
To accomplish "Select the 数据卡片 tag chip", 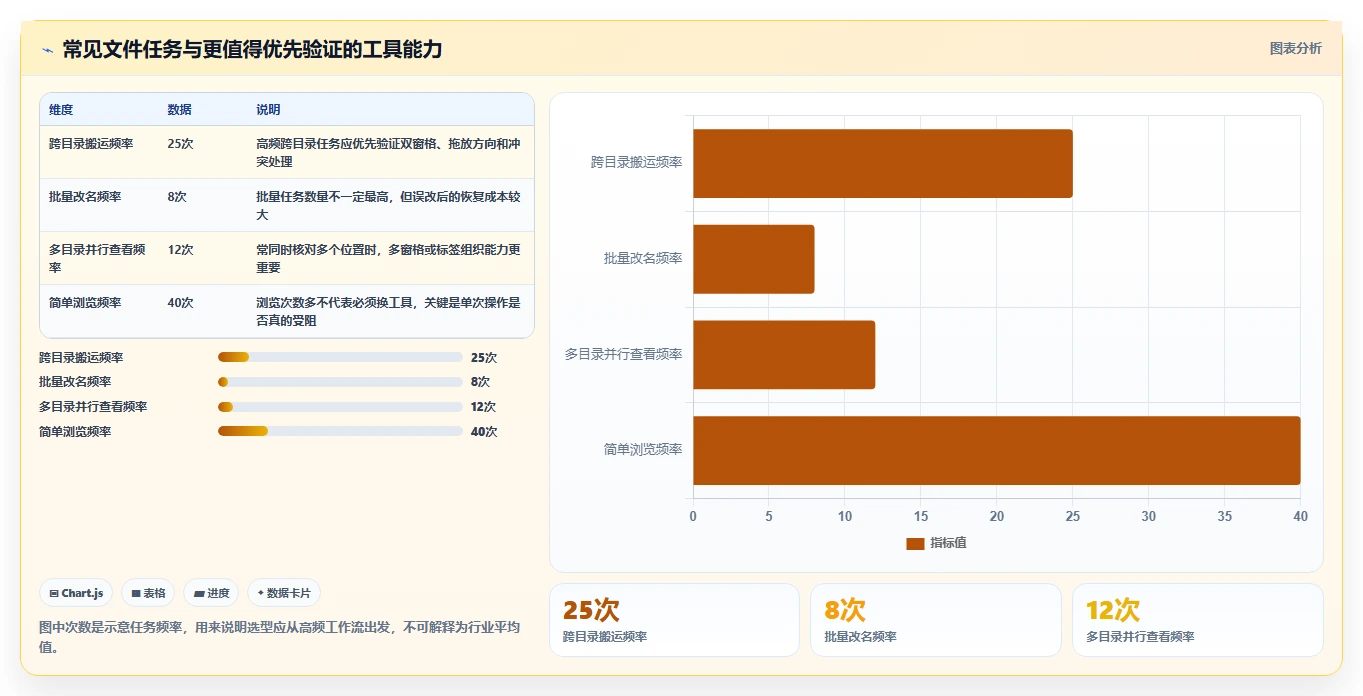I will coord(284,593).
